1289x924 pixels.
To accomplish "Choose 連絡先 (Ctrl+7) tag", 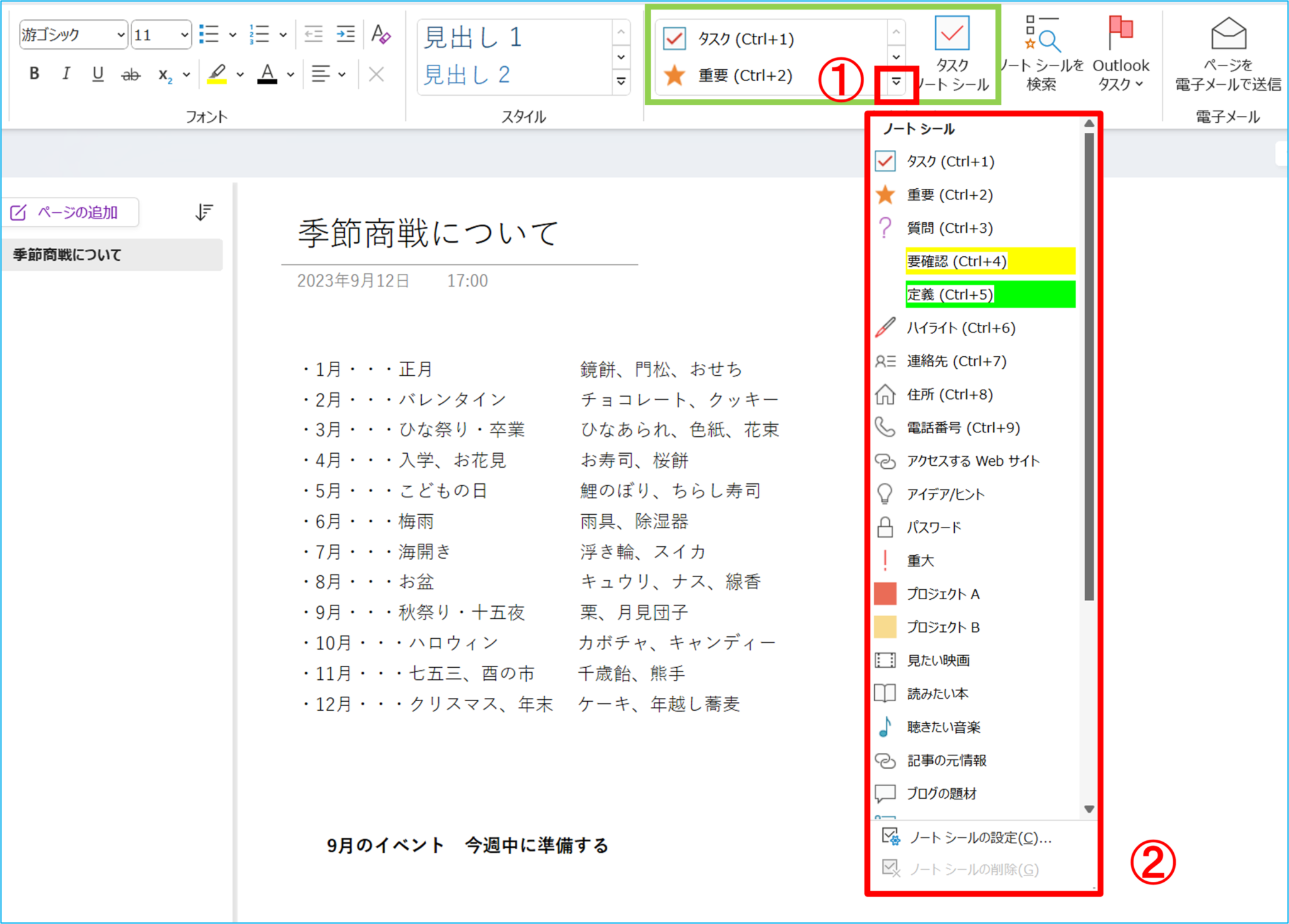I will [976, 361].
